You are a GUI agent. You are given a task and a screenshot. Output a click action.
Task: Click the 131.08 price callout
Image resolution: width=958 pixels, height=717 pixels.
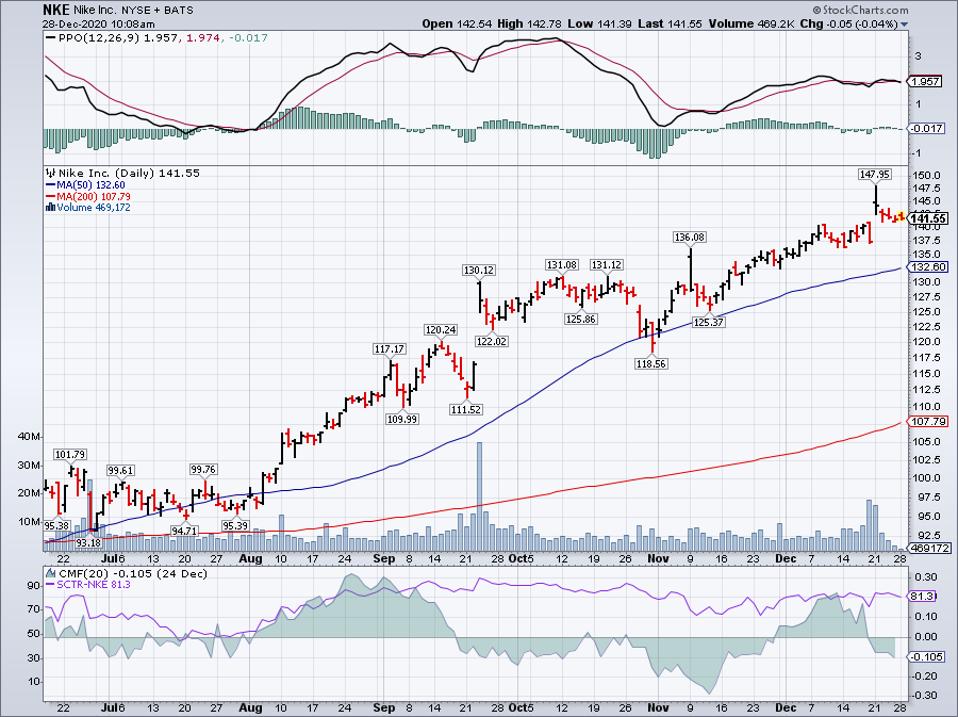coord(561,265)
